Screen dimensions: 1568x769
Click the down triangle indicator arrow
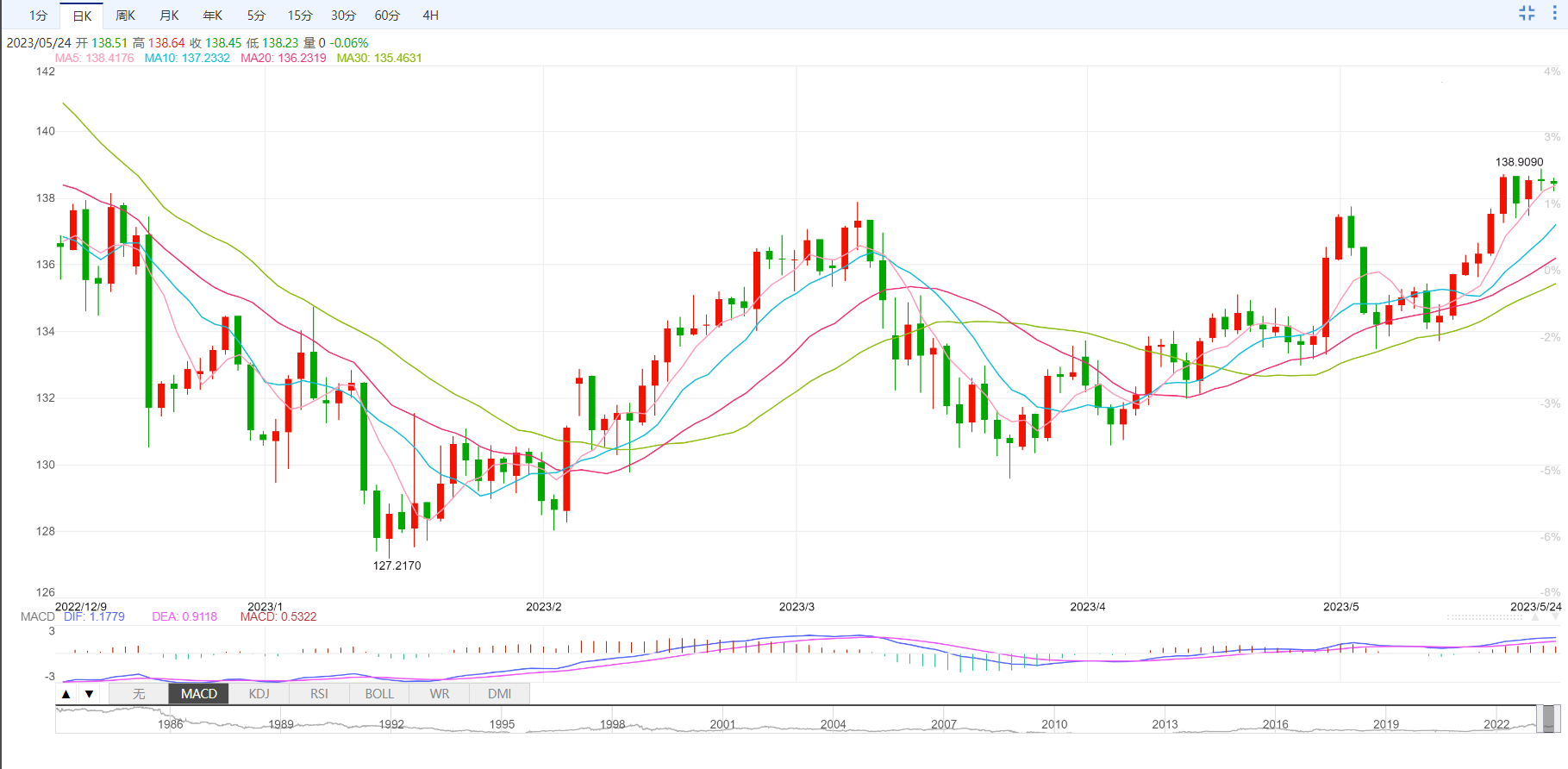[89, 694]
